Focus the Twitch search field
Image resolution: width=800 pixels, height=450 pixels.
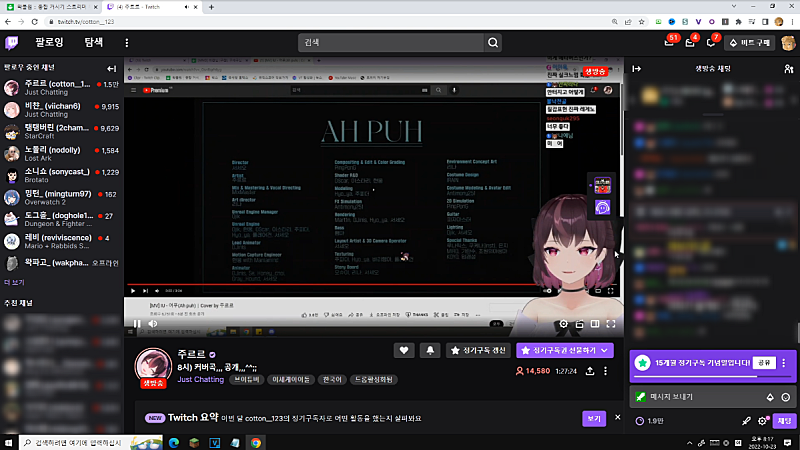point(391,43)
